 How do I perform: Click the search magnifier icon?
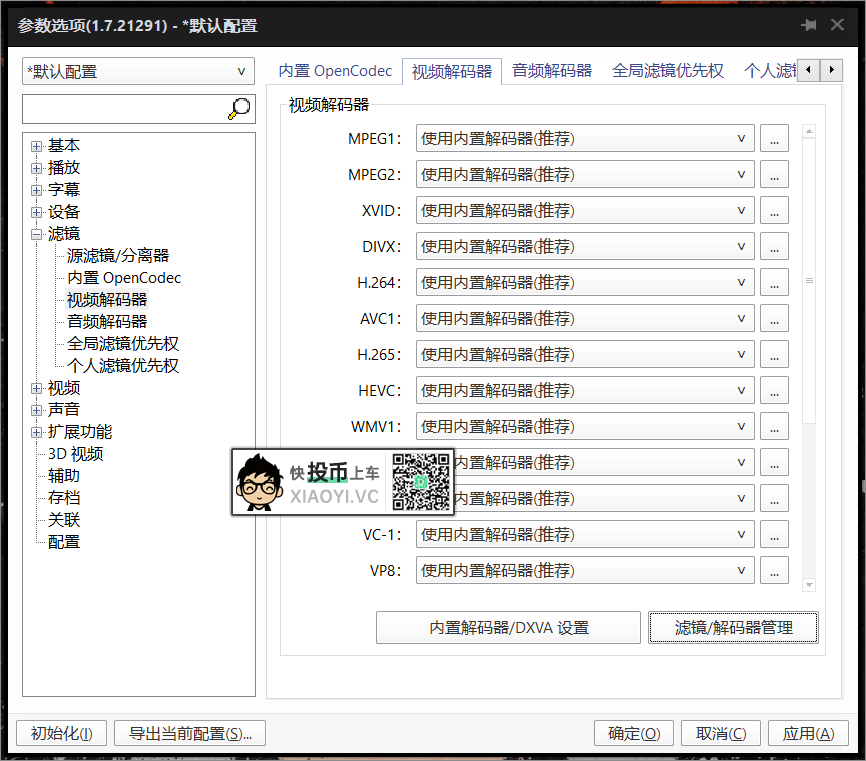pos(238,108)
